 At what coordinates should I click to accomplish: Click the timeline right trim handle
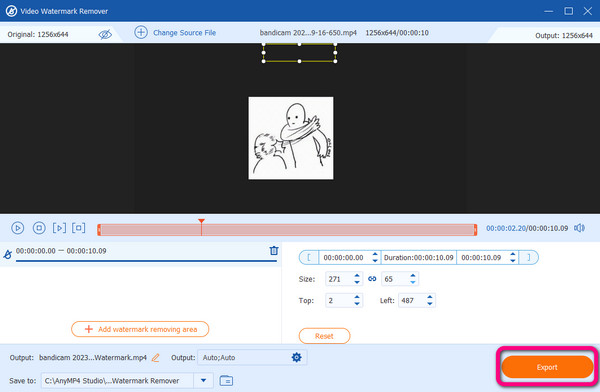pos(475,230)
